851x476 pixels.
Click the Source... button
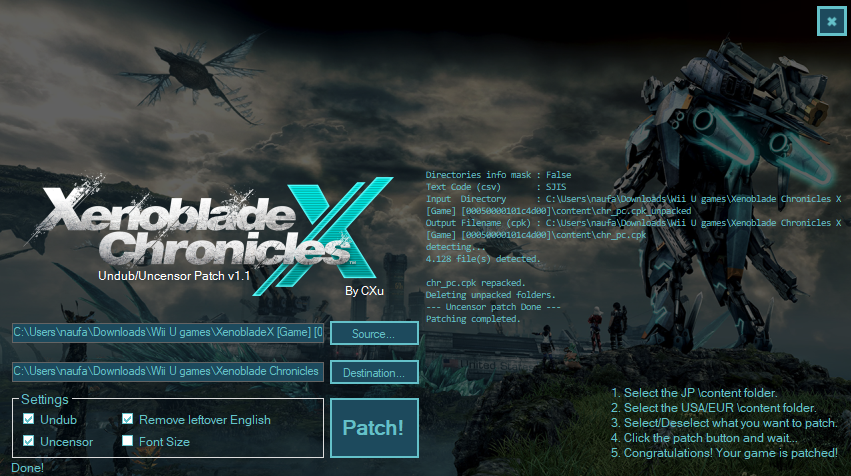pyautogui.click(x=374, y=333)
